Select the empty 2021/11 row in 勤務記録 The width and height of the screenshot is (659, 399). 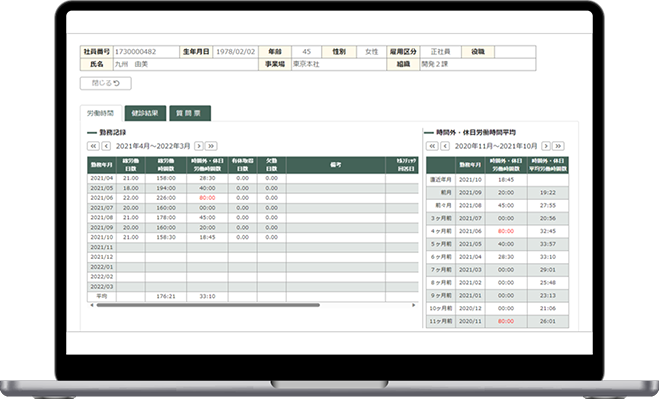click(x=253, y=247)
